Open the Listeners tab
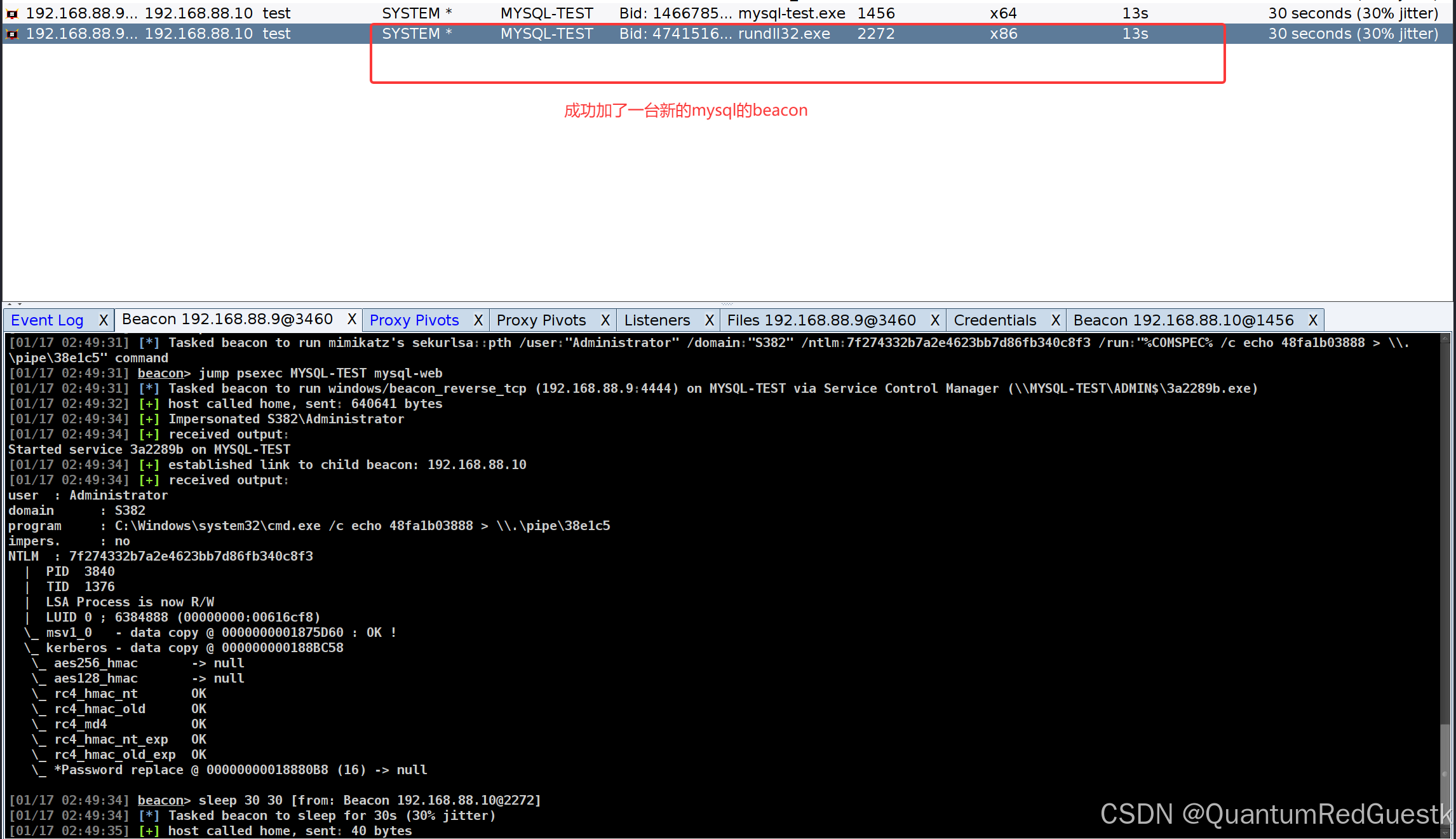Viewport: 1456px width, 839px height. pyautogui.click(x=657, y=320)
